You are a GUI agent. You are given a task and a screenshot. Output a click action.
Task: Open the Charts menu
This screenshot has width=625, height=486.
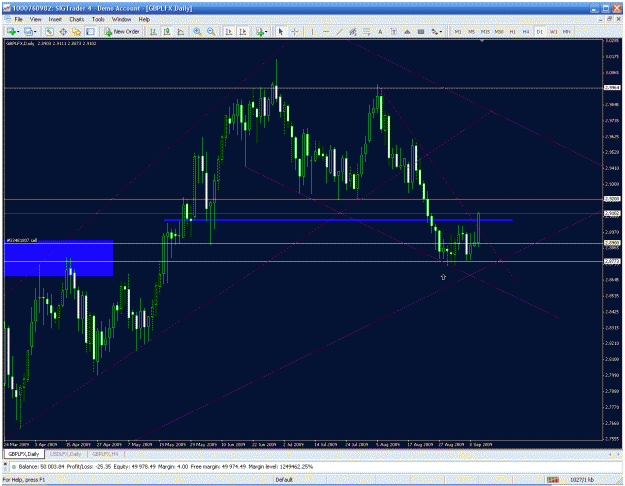tap(77, 19)
